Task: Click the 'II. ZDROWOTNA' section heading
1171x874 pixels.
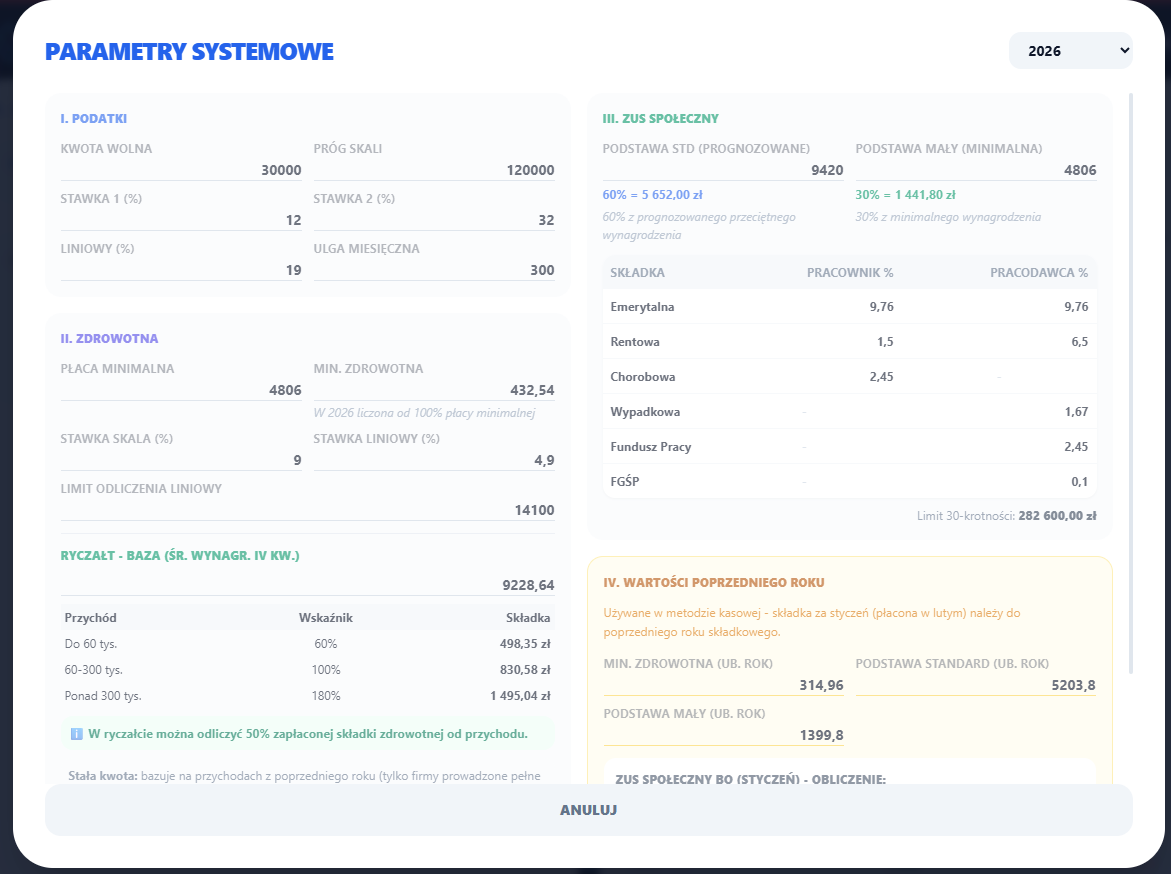Action: pyautogui.click(x=109, y=338)
